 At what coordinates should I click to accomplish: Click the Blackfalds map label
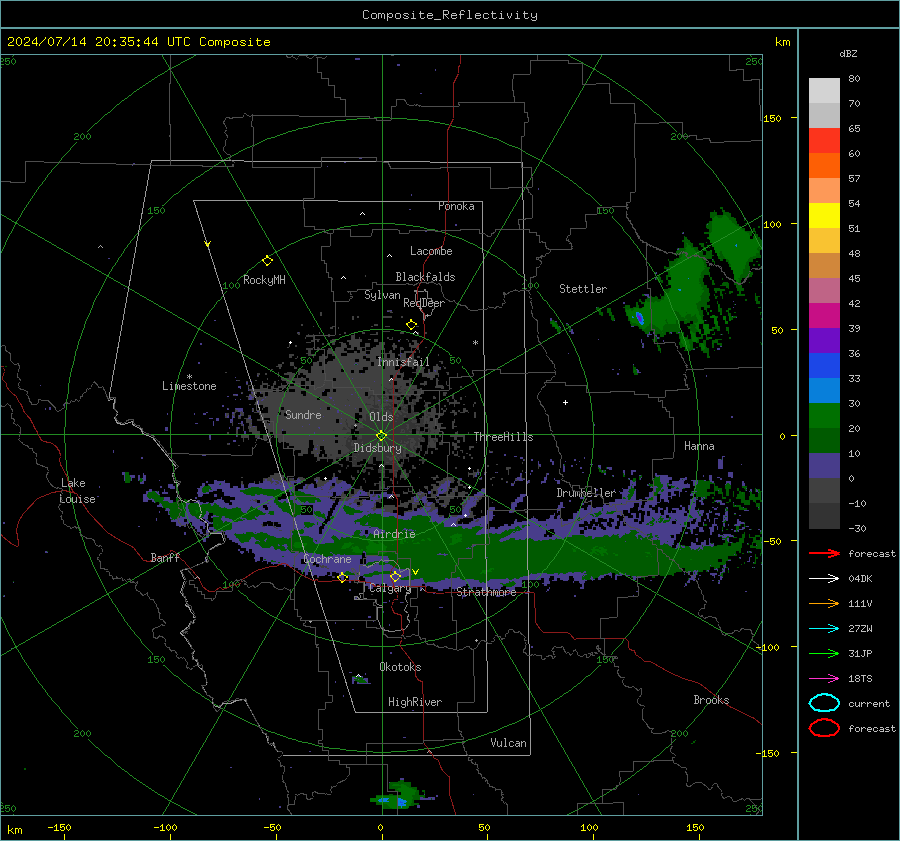pos(425,277)
